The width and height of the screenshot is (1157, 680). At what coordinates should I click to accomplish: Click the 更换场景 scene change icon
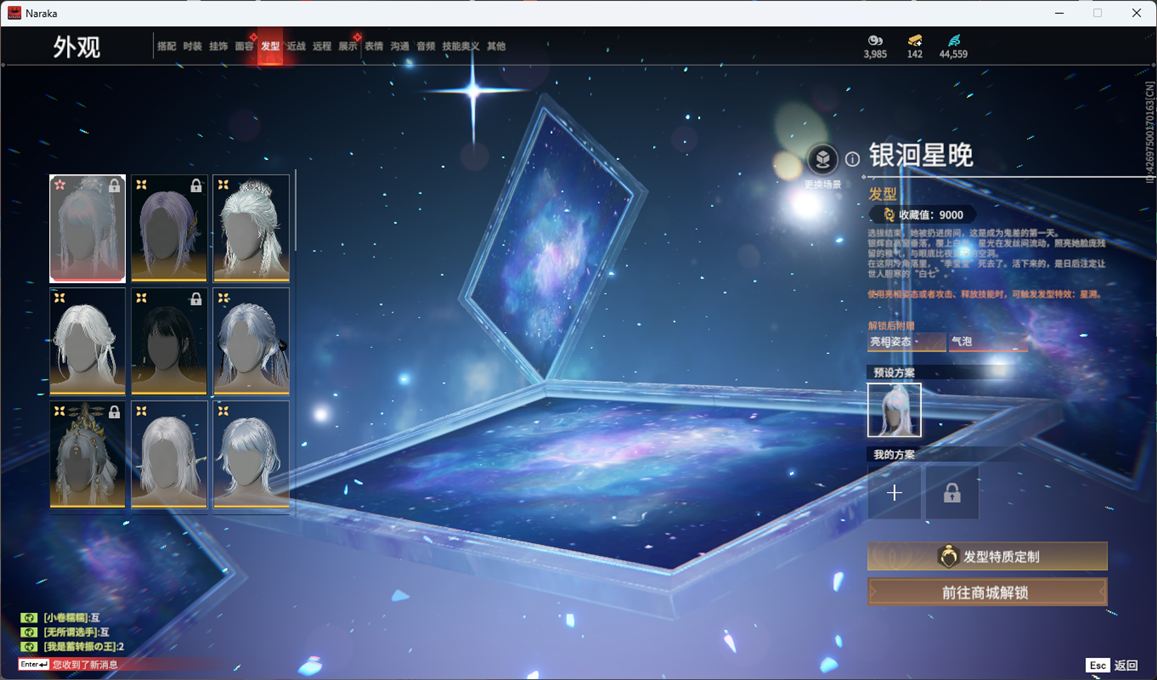tap(822, 160)
